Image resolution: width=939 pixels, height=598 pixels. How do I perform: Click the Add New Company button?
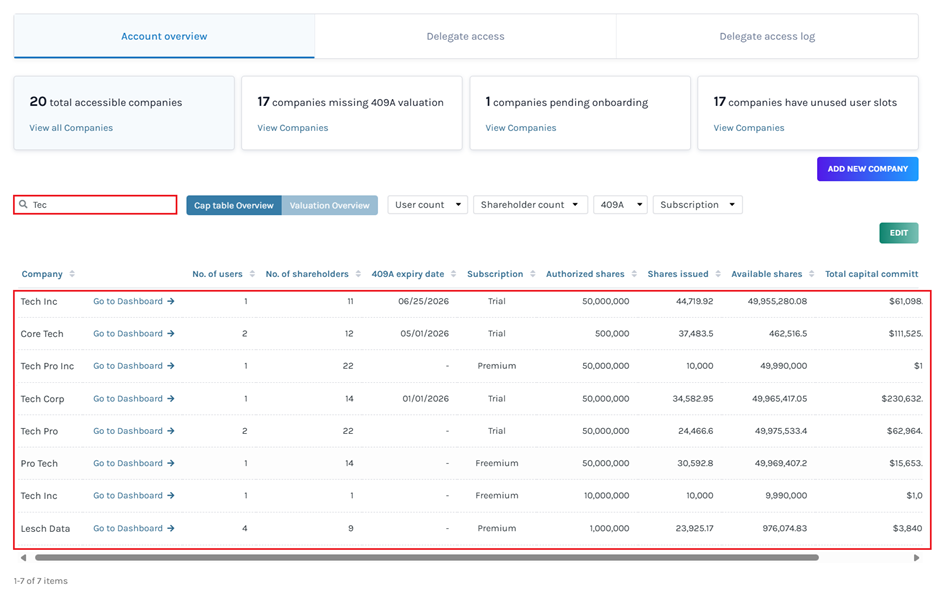[867, 169]
